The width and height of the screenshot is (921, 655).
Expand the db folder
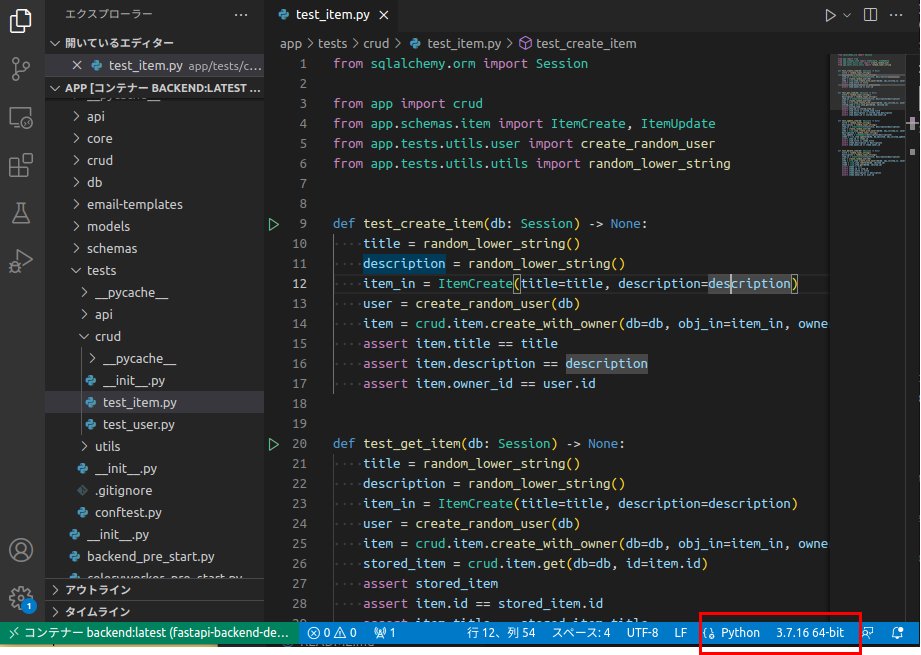click(155, 183)
